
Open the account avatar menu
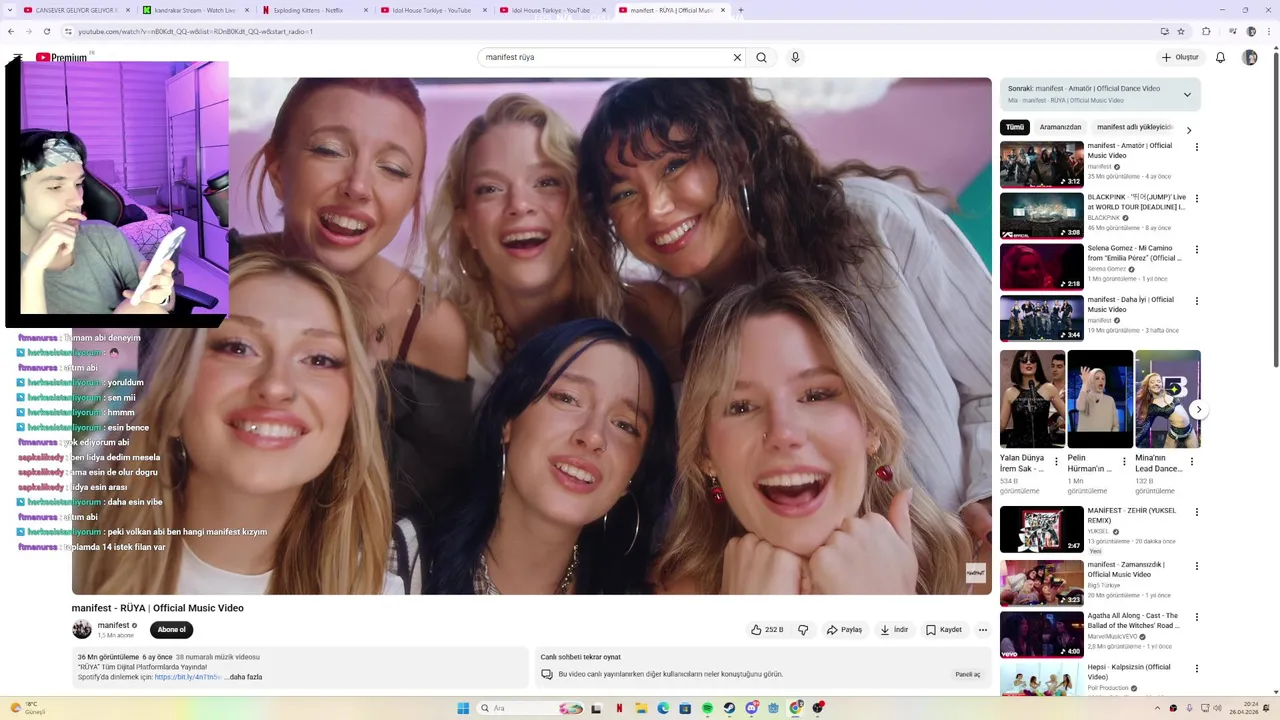click(1250, 57)
